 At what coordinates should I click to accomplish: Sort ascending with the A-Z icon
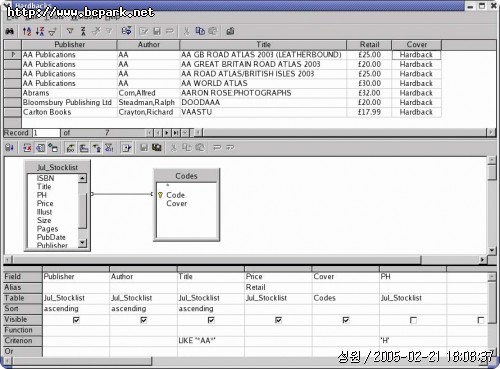(x=27, y=31)
